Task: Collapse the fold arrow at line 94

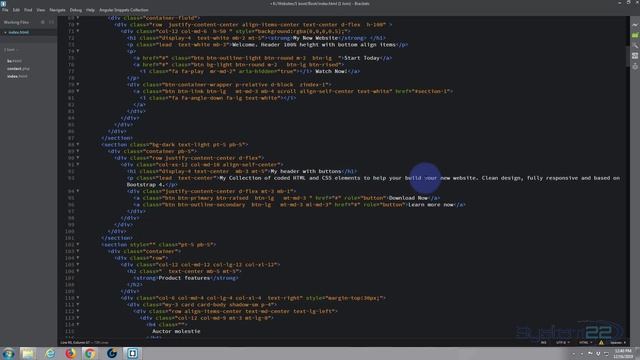Action: click(x=78, y=191)
